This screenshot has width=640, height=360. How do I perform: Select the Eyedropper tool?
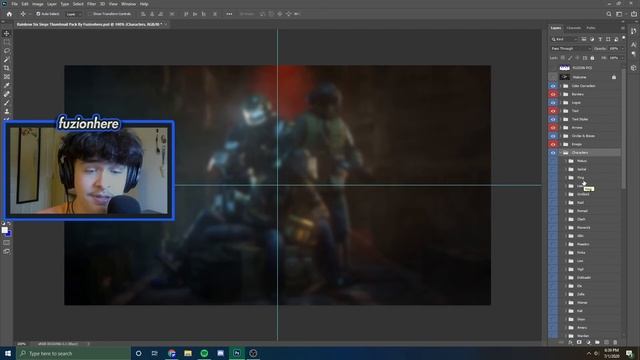tap(7, 85)
